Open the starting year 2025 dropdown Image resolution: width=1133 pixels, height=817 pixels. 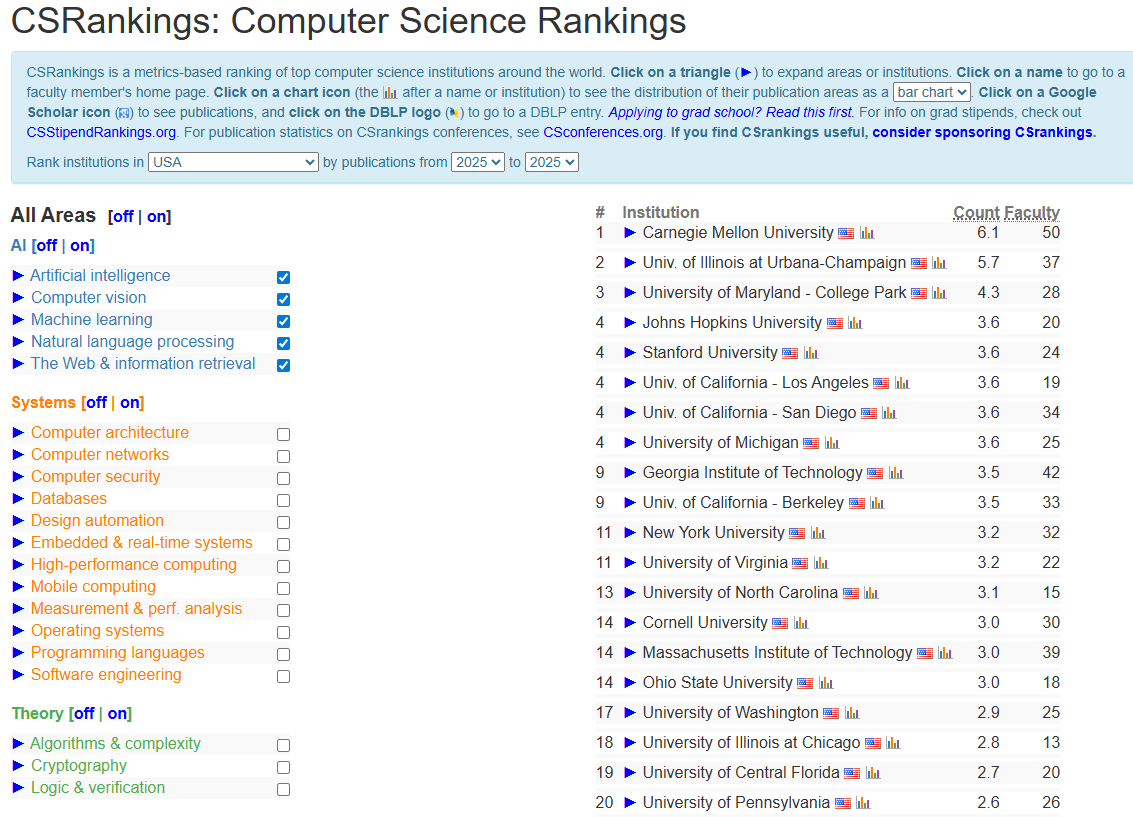(x=477, y=162)
